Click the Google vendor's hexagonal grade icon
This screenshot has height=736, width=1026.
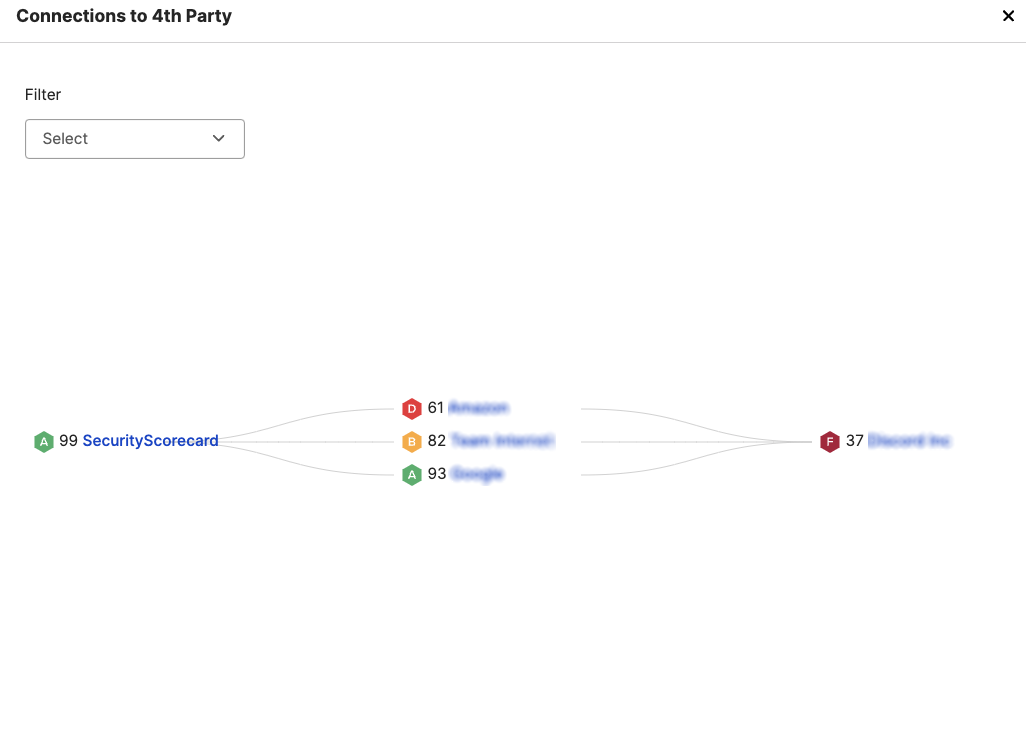pyautogui.click(x=411, y=474)
